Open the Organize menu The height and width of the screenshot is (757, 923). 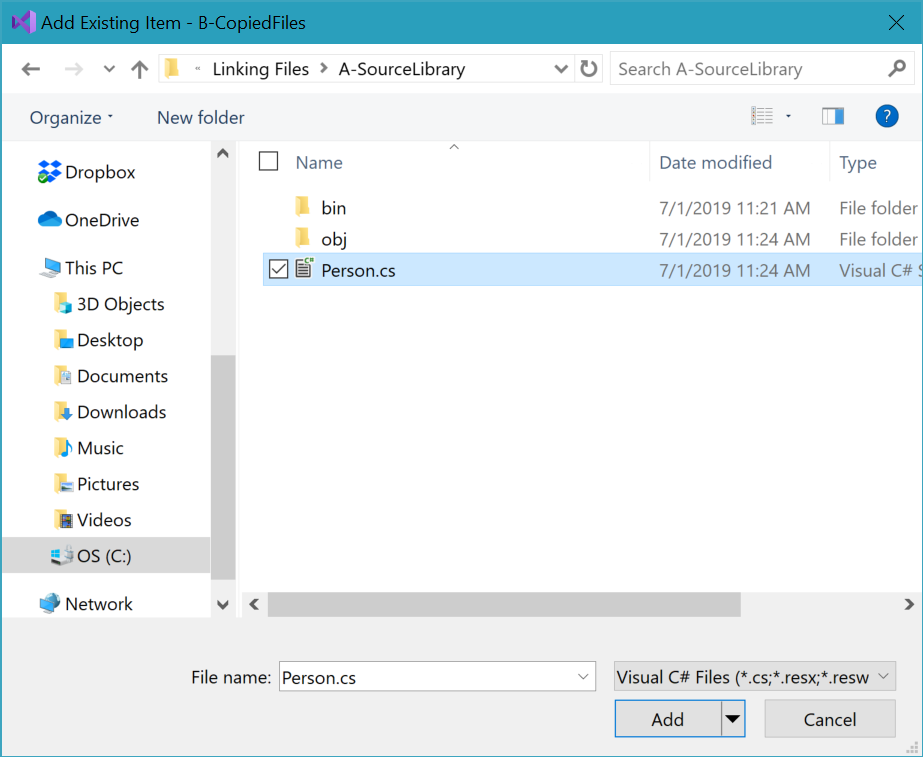(68, 117)
